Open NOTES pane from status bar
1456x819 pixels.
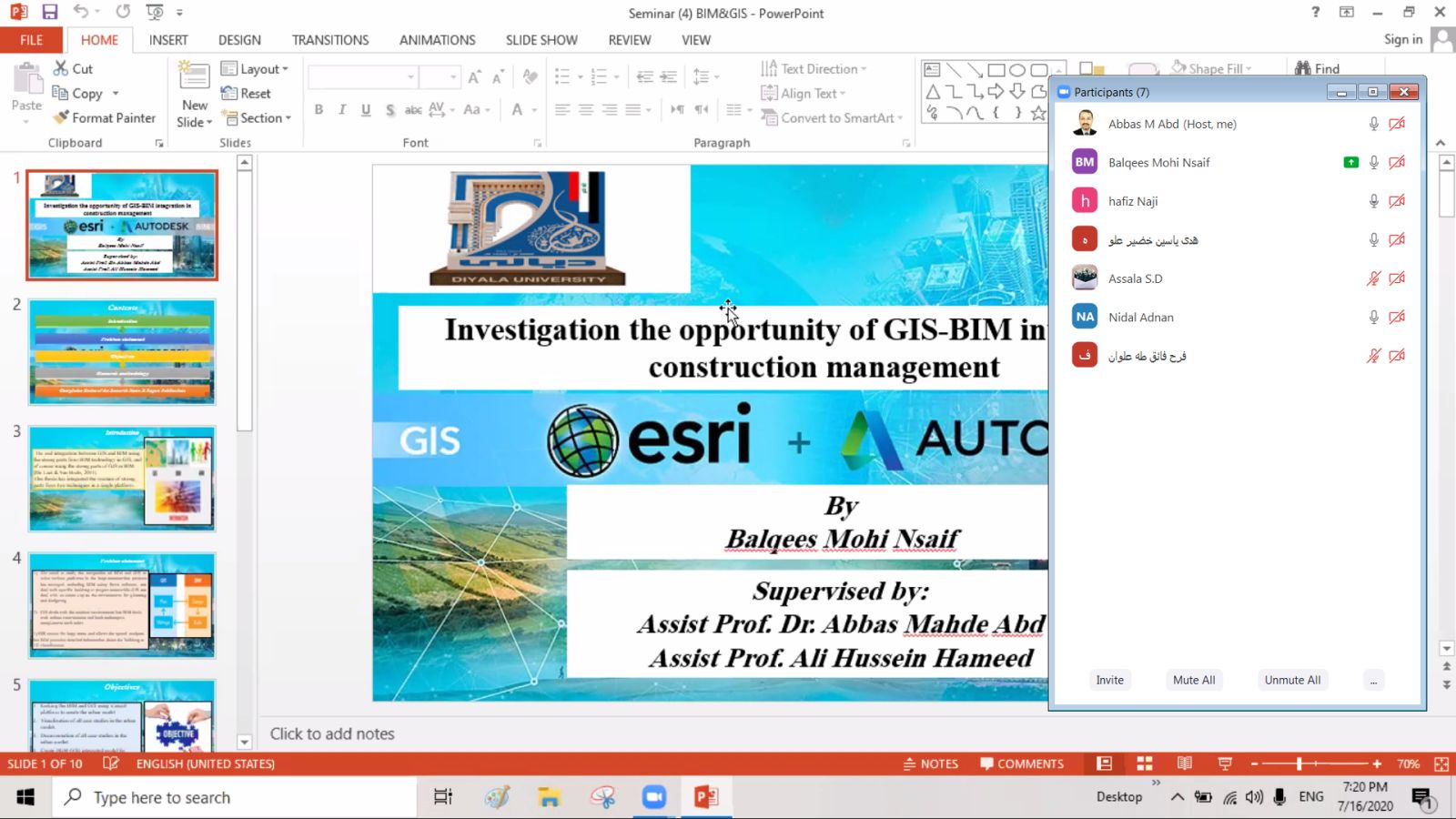click(x=930, y=763)
